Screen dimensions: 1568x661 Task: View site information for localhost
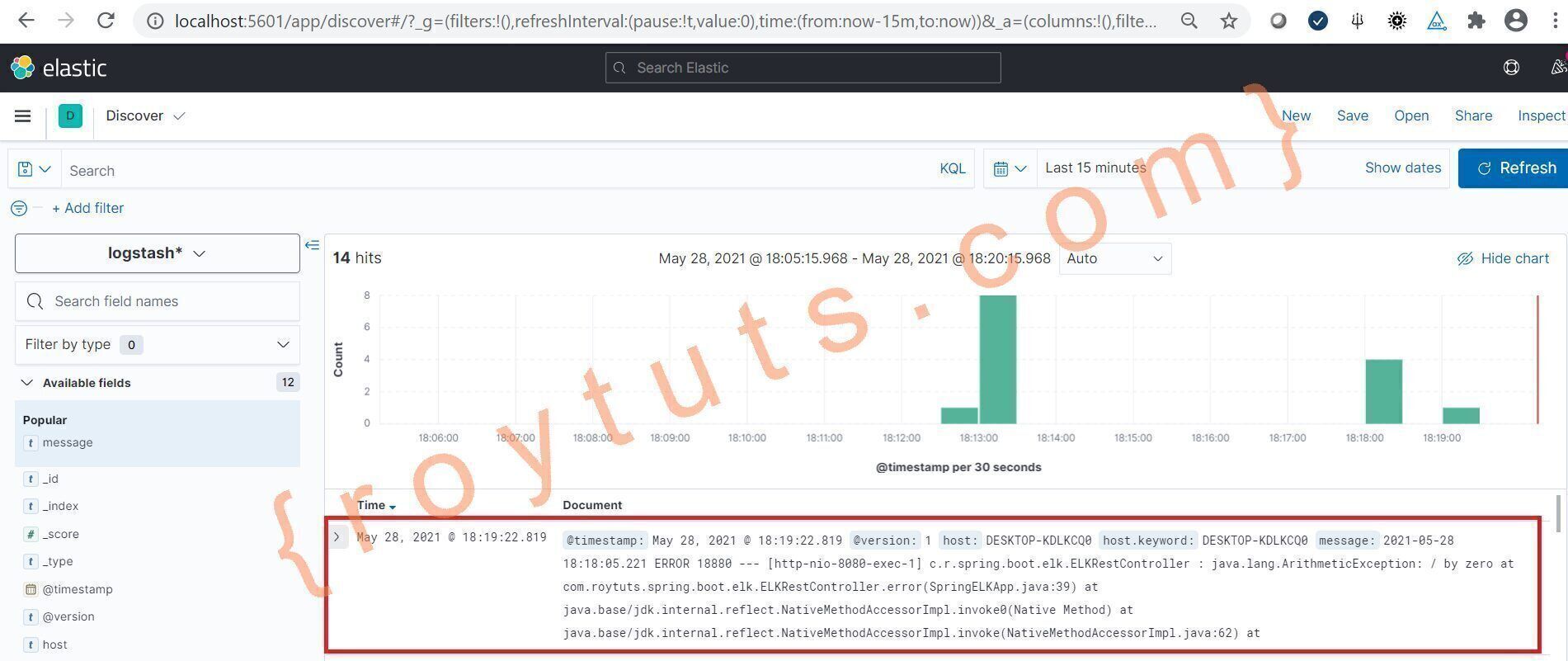[154, 21]
